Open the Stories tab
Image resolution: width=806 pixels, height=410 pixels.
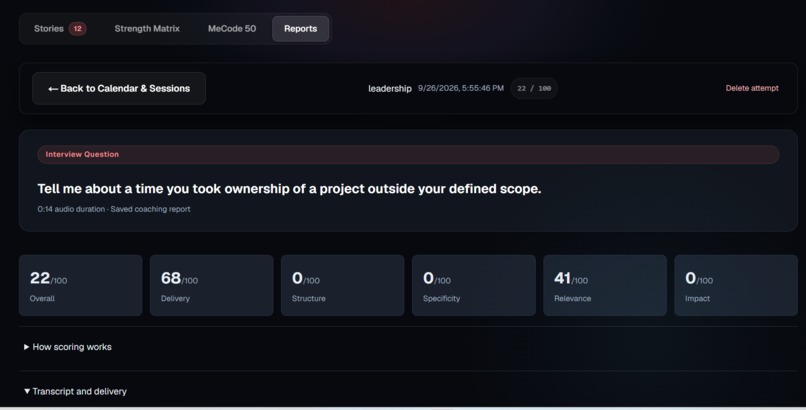(x=60, y=29)
